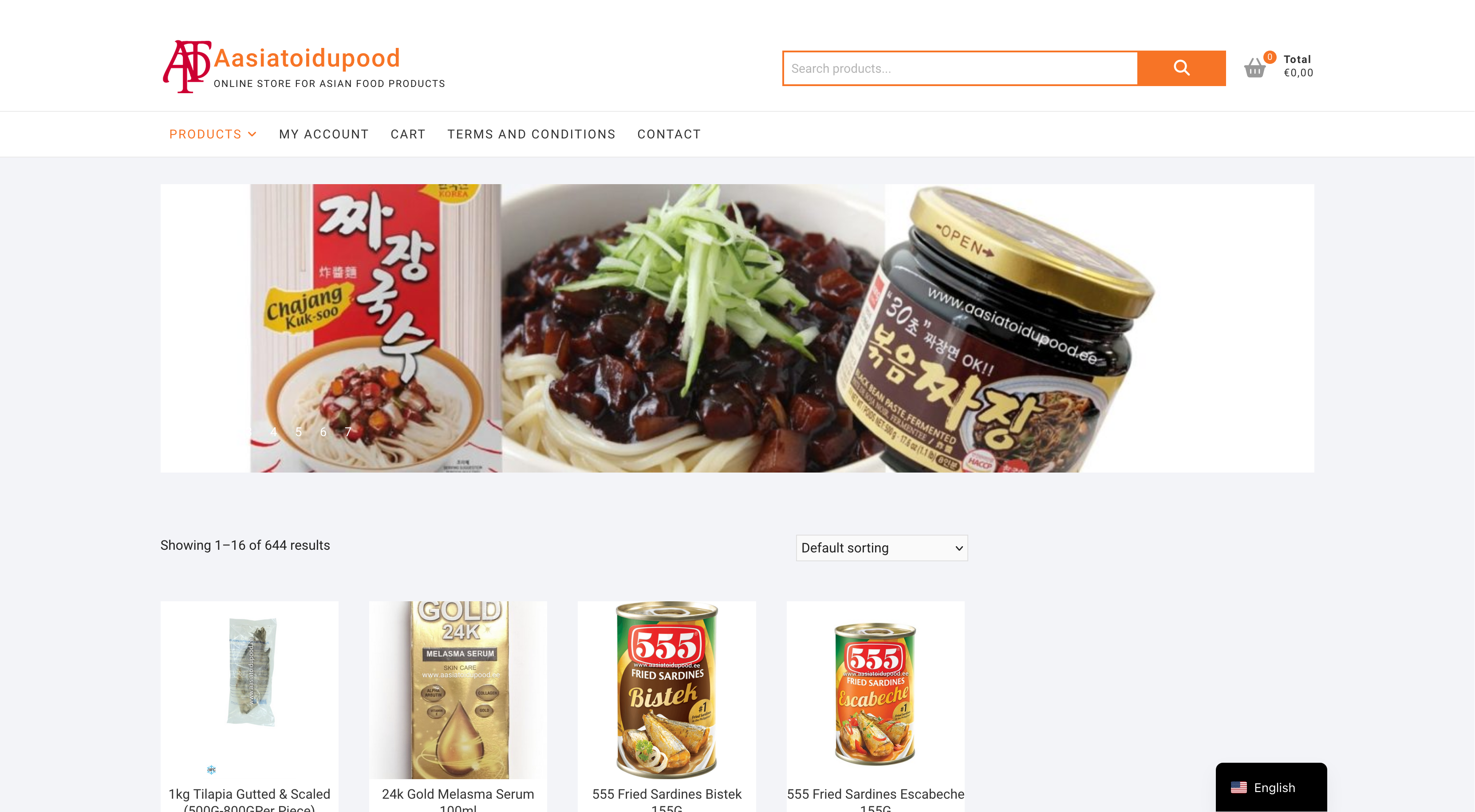The image size is (1475, 812).
Task: Open the 555 Fried Sardines Escabeche image
Action: click(876, 690)
